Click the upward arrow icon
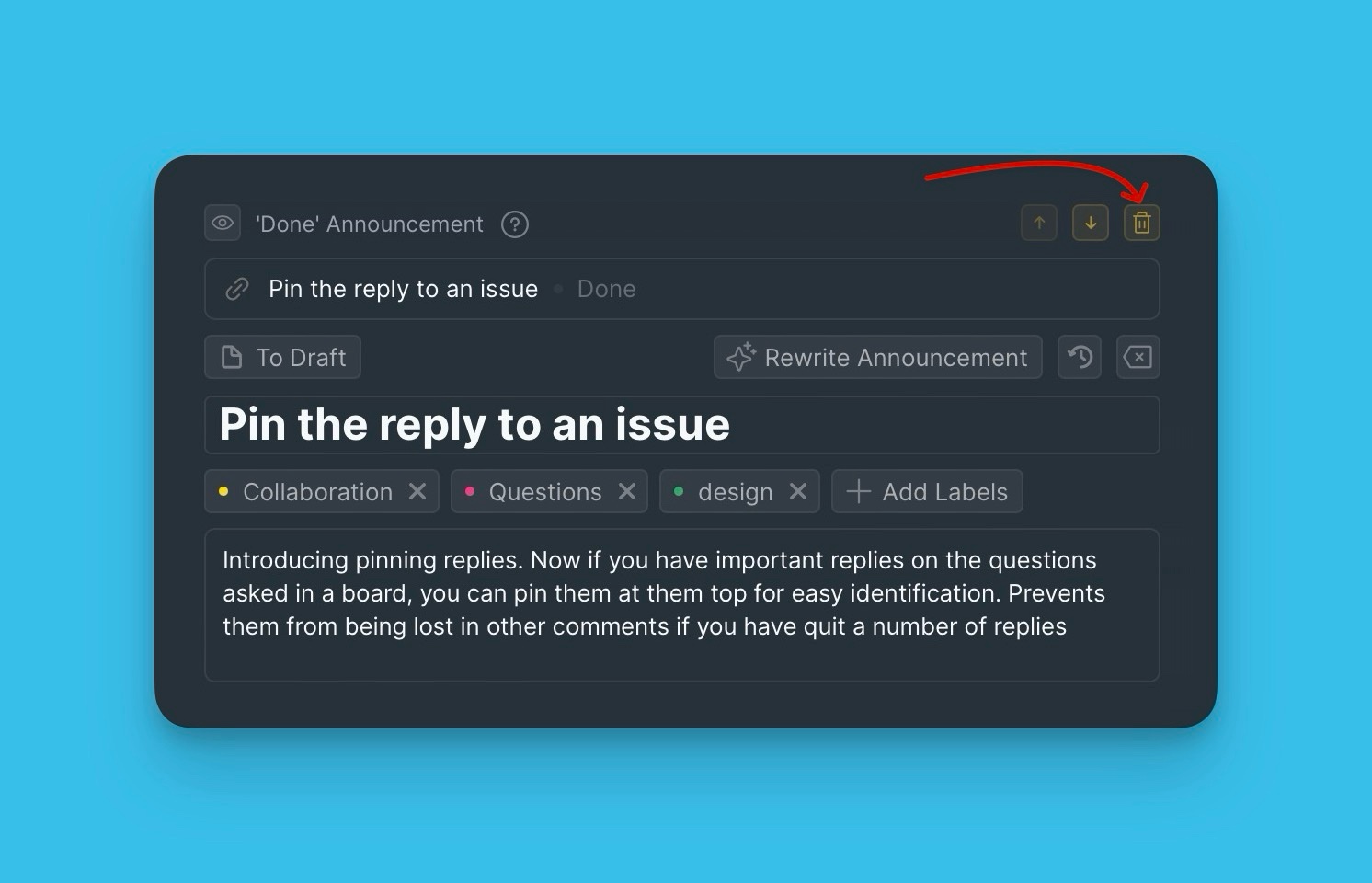1372x883 pixels. pyautogui.click(x=1038, y=223)
